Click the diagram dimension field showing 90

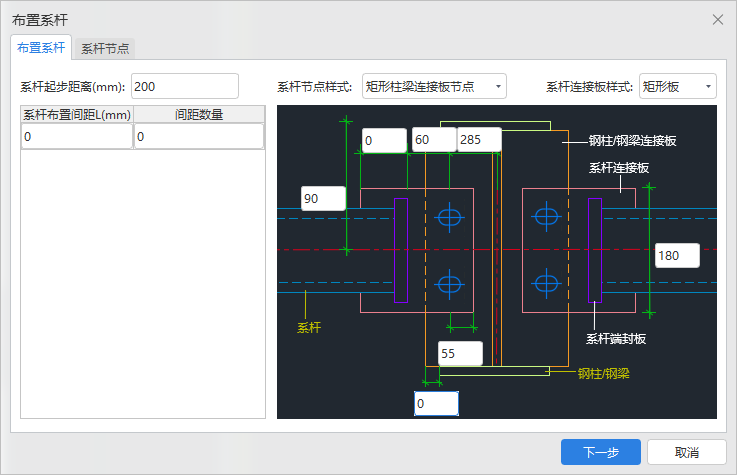(x=323, y=198)
